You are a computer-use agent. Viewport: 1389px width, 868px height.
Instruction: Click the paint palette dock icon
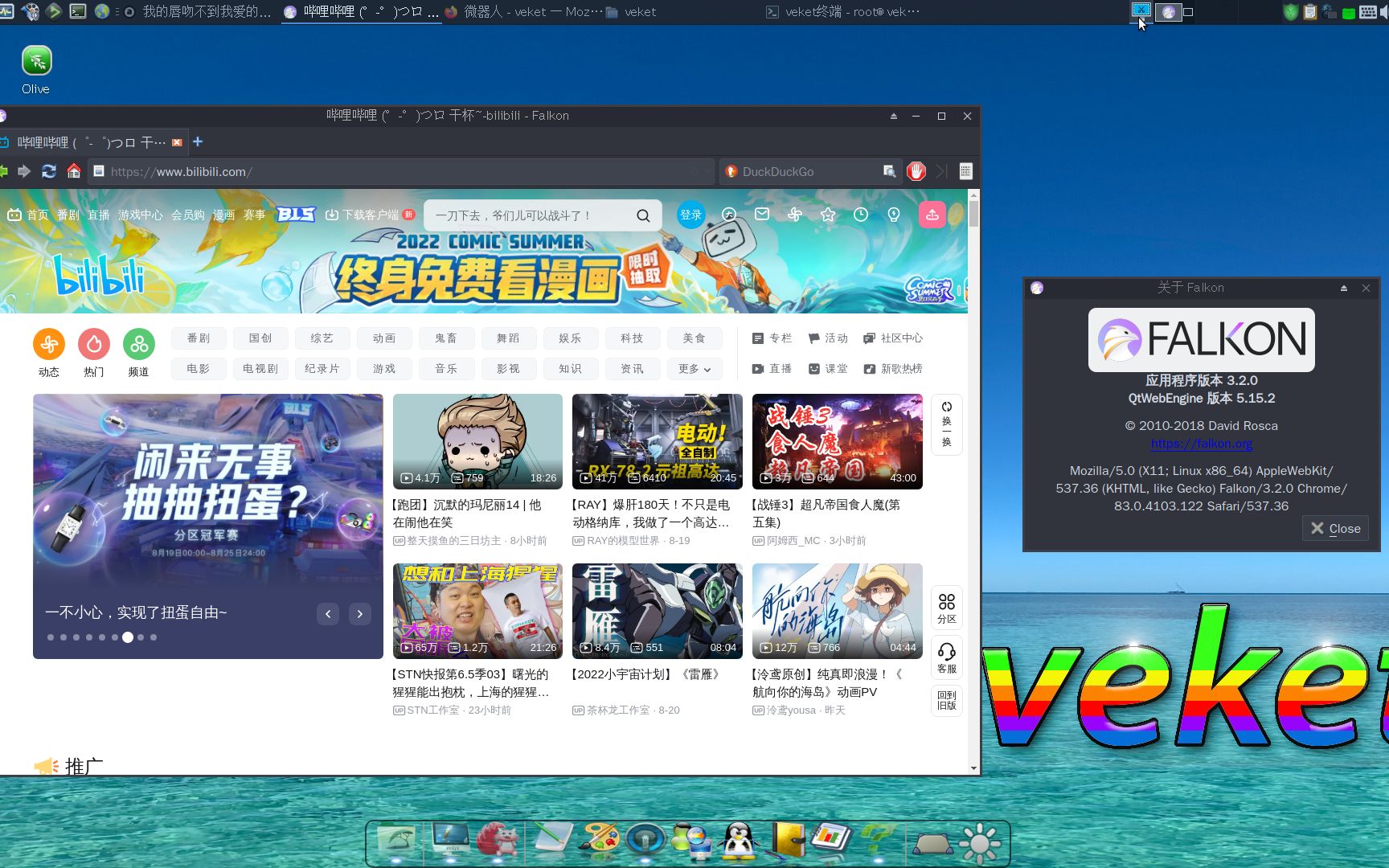pos(600,841)
